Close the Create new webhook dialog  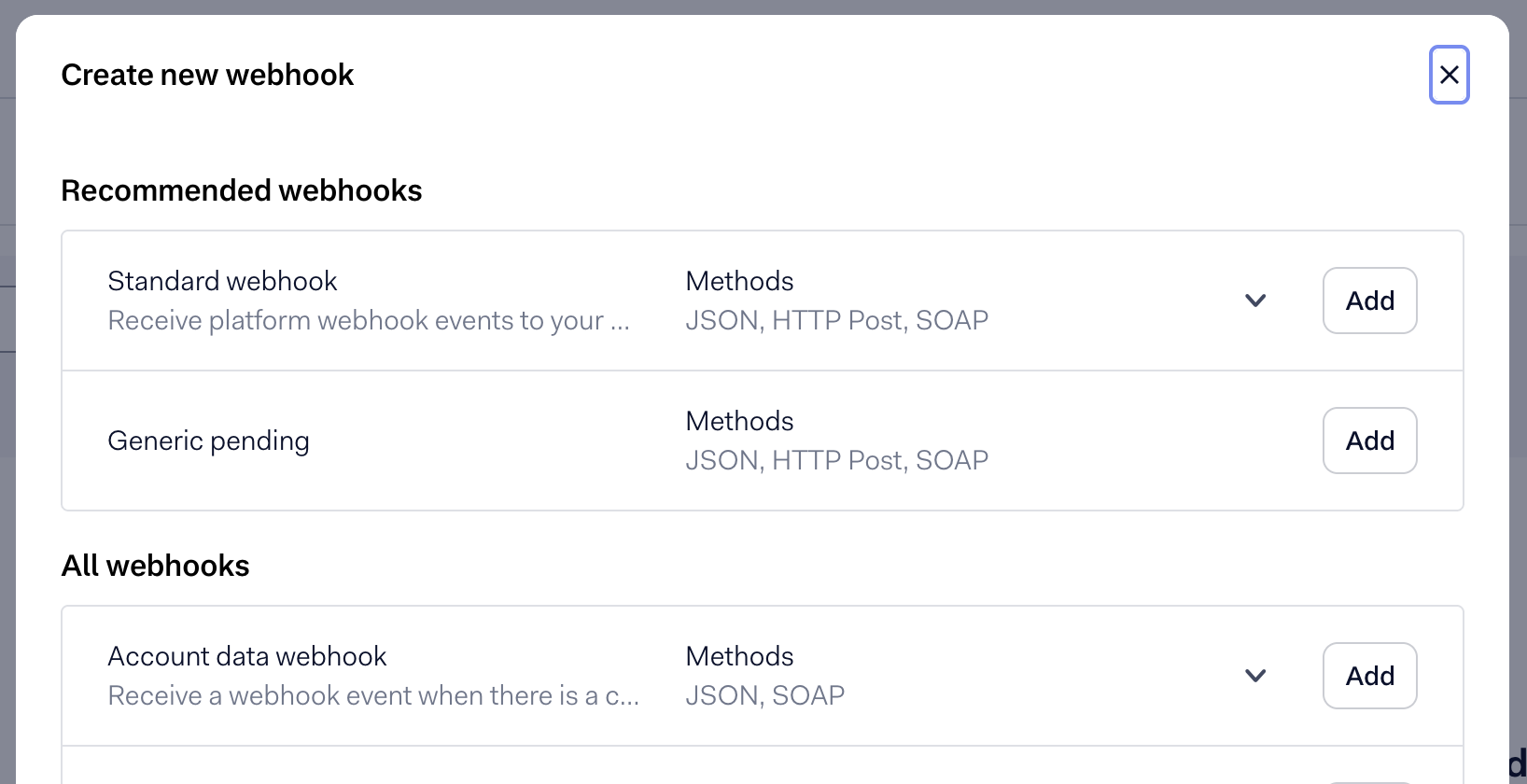[1449, 75]
